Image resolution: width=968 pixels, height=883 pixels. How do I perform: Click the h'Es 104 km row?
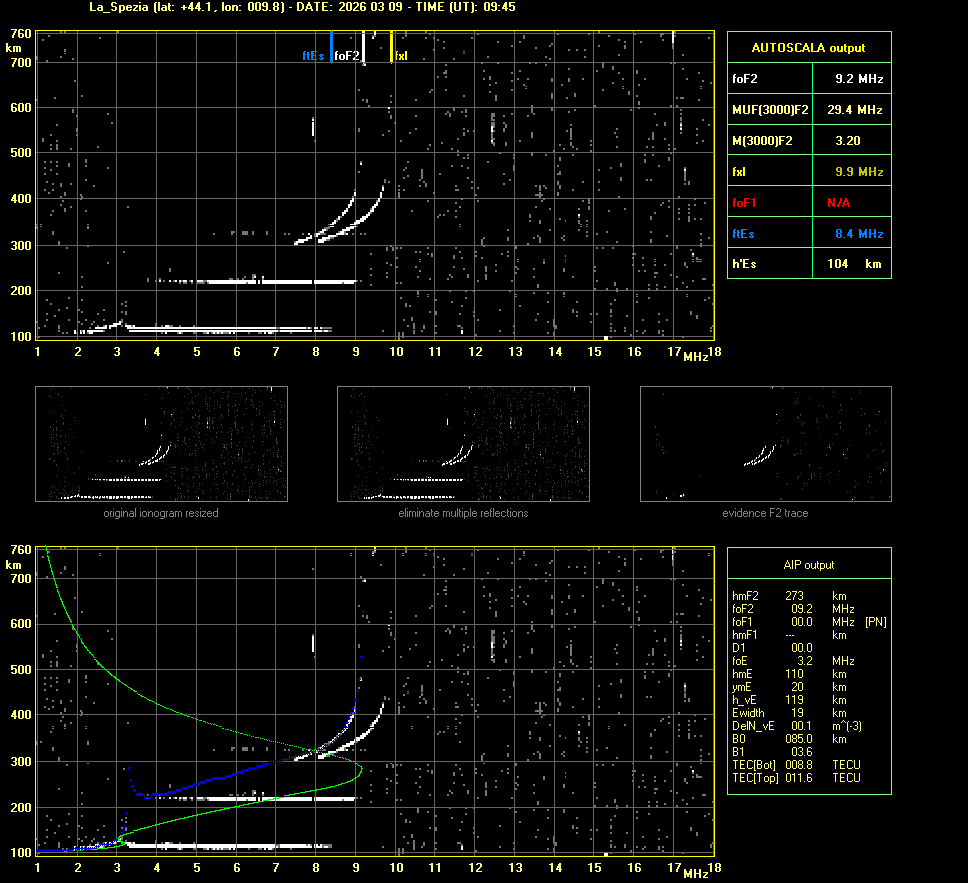808,264
